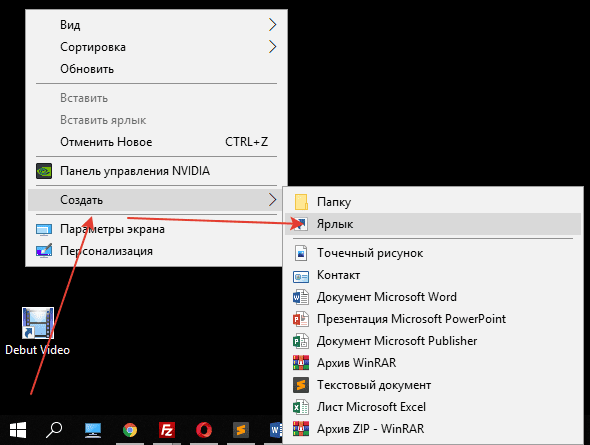
Task: Create a Документ Microsoft Publisher
Action: 433,341
